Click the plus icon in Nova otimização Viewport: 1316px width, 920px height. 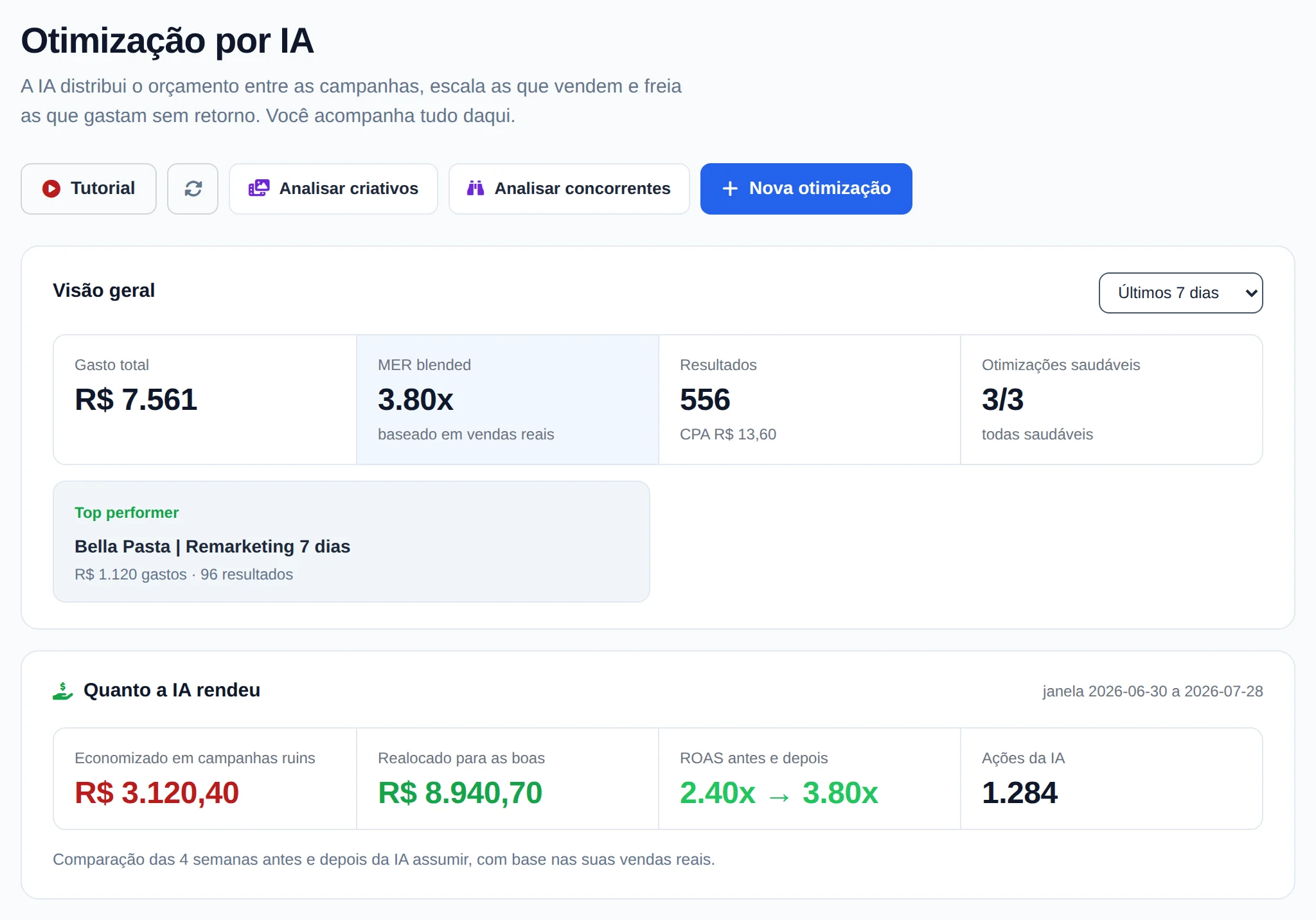pos(730,188)
